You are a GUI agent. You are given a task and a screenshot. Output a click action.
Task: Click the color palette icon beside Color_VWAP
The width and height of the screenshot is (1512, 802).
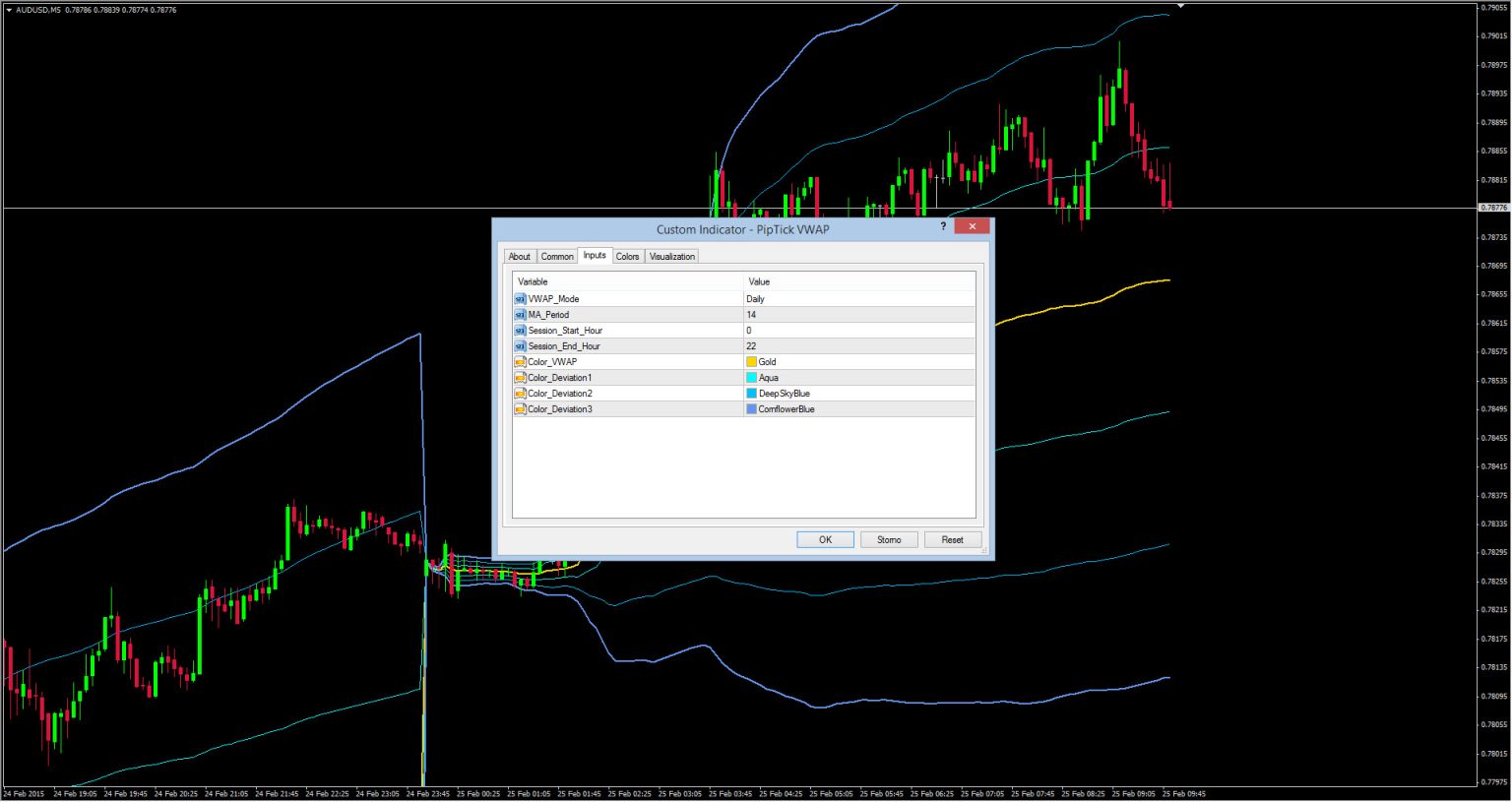(520, 361)
